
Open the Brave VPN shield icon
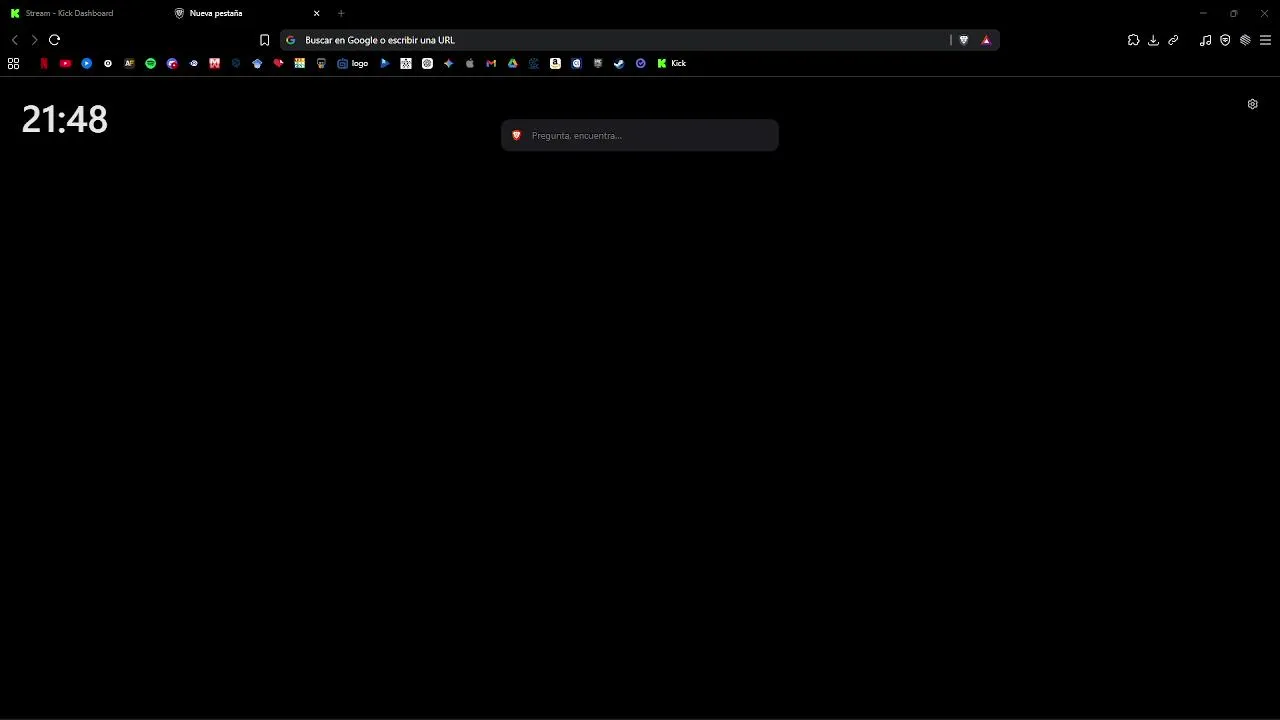(x=1225, y=40)
